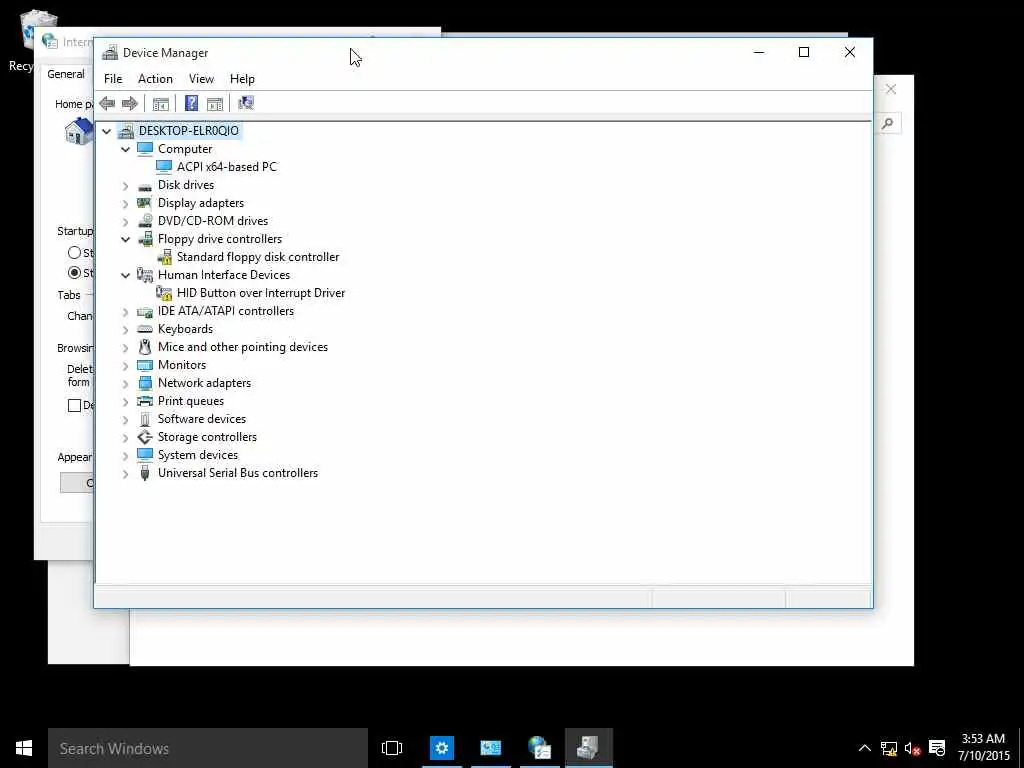Image resolution: width=1024 pixels, height=768 pixels.
Task: Expand the Software devices category
Action: click(x=125, y=419)
